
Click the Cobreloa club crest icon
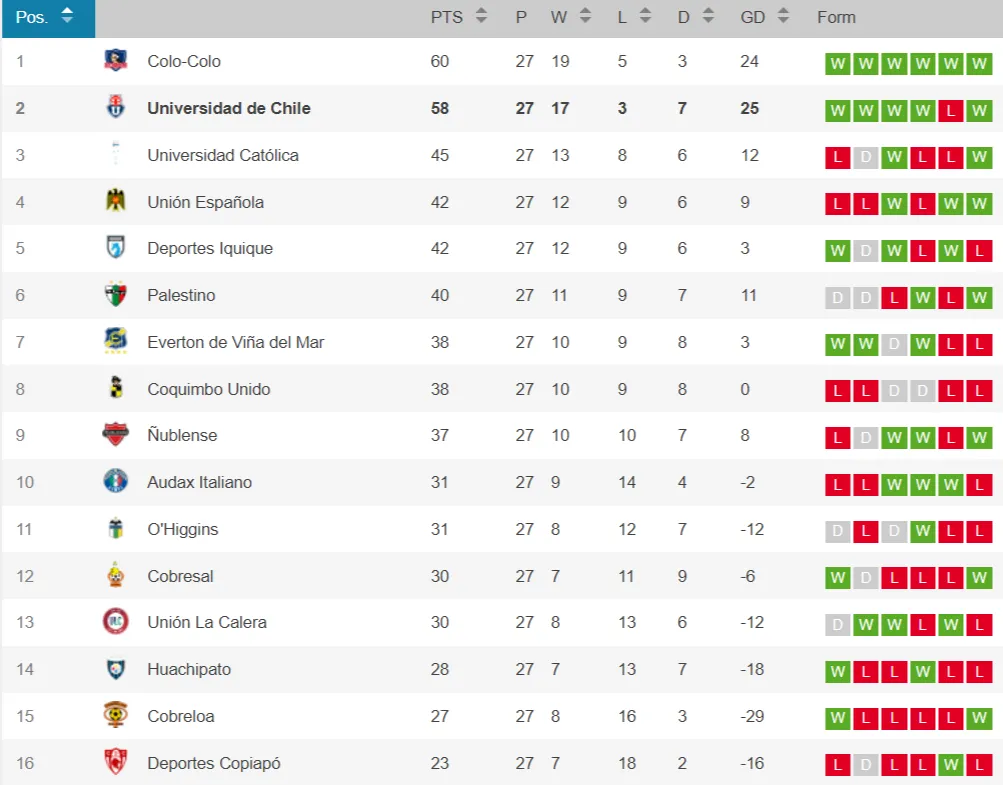tap(116, 716)
